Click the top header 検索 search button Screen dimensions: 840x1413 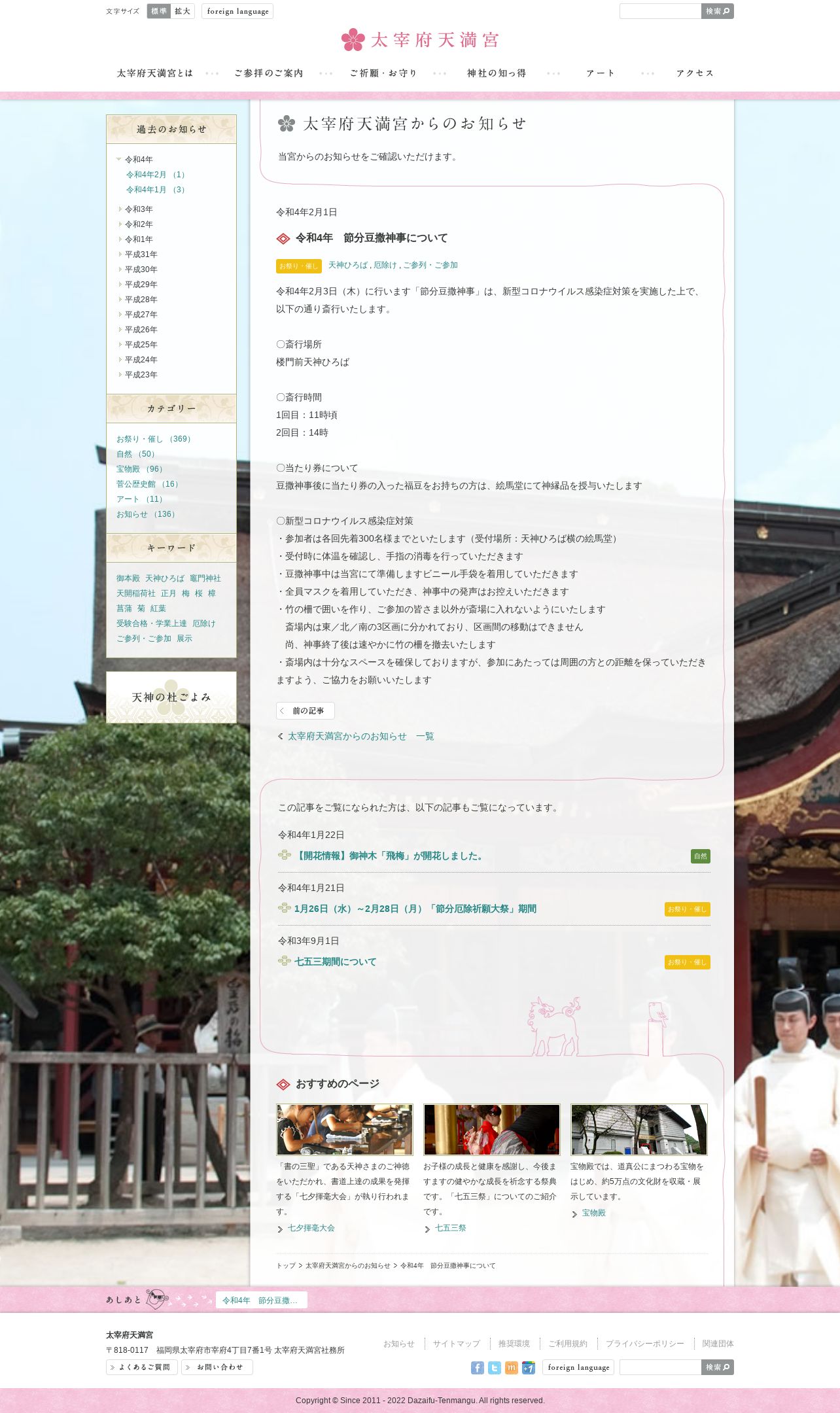[x=718, y=11]
